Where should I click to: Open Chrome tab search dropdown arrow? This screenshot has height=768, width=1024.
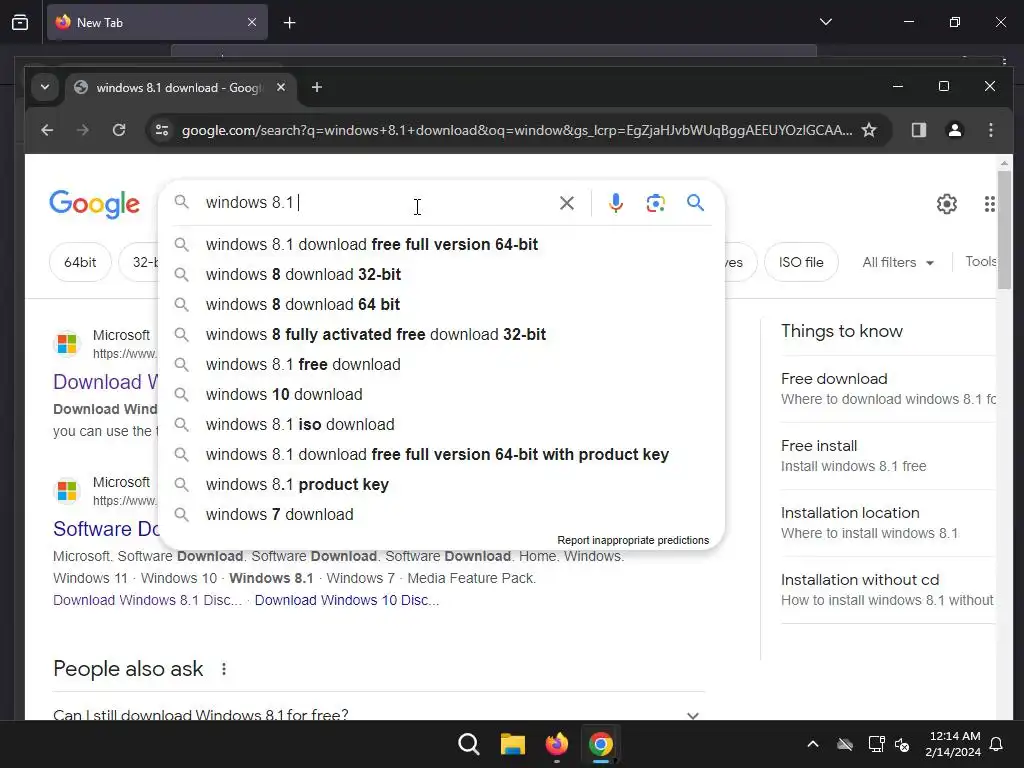(44, 87)
